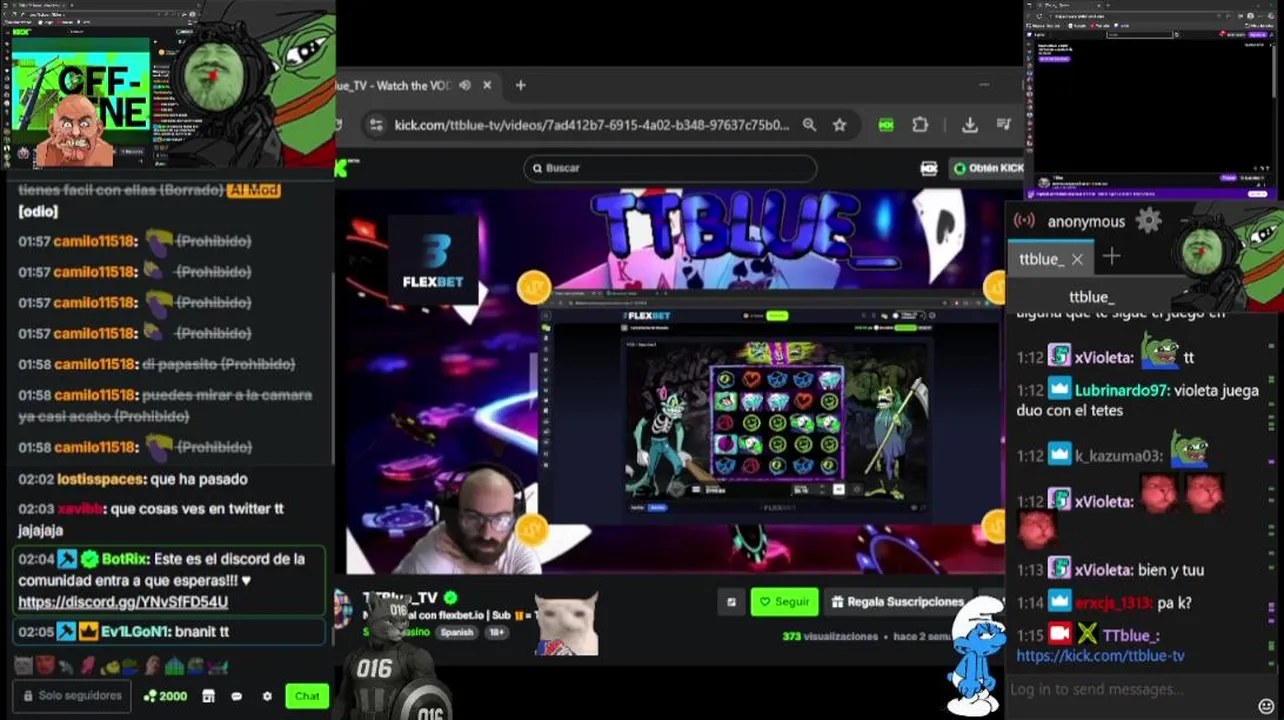The width and height of the screenshot is (1284, 720).
Task: Click the Obtén KICK button
Action: click(x=988, y=168)
